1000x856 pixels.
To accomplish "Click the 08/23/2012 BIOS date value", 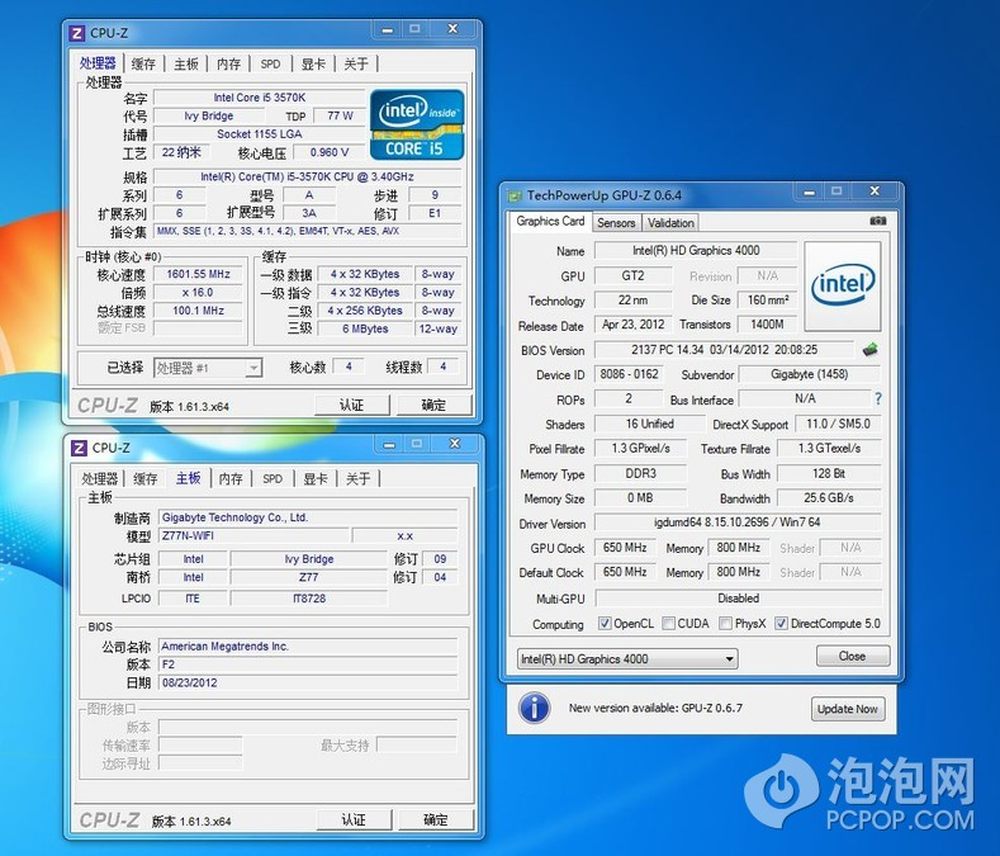I will click(308, 683).
